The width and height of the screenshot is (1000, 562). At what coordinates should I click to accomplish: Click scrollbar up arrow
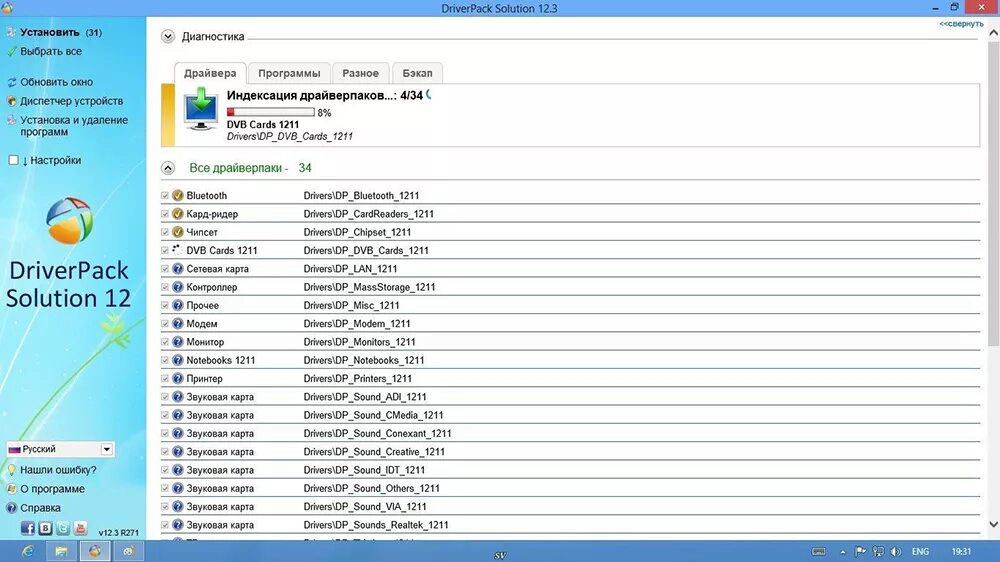(993, 33)
